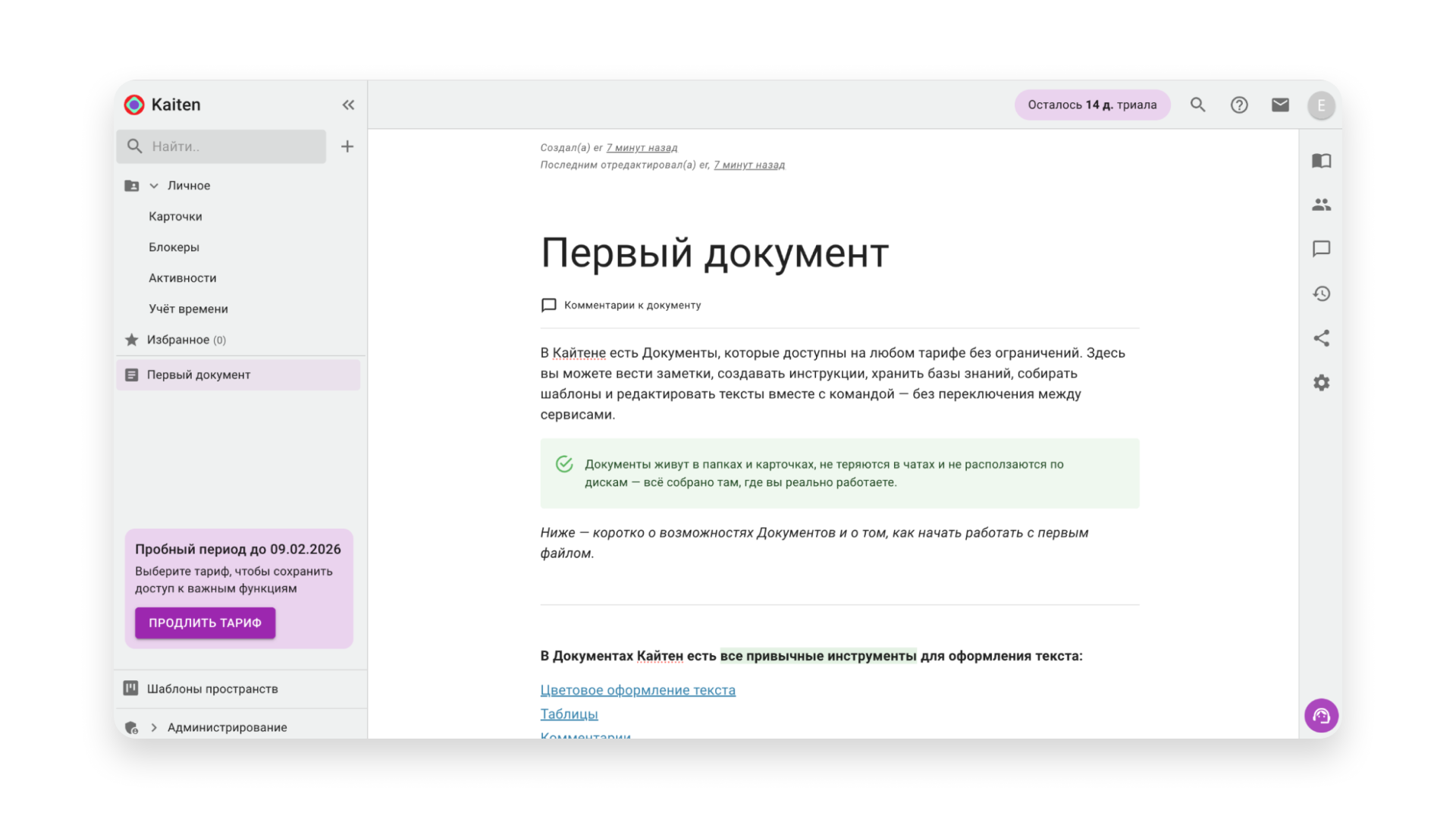Screen dimensions: 1456x819
Task: Collapse the sidebar with double-chevron icon
Action: 348,105
